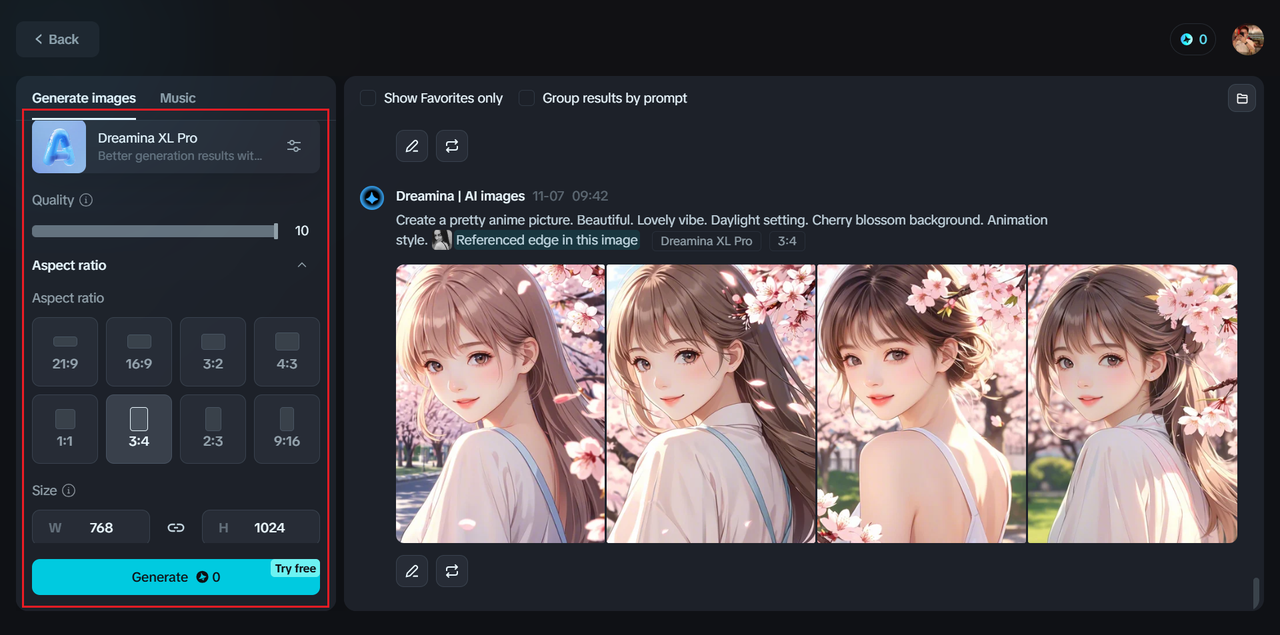Open the second generated anime image
Viewport: 1280px width, 635px height.
pyautogui.click(x=711, y=404)
